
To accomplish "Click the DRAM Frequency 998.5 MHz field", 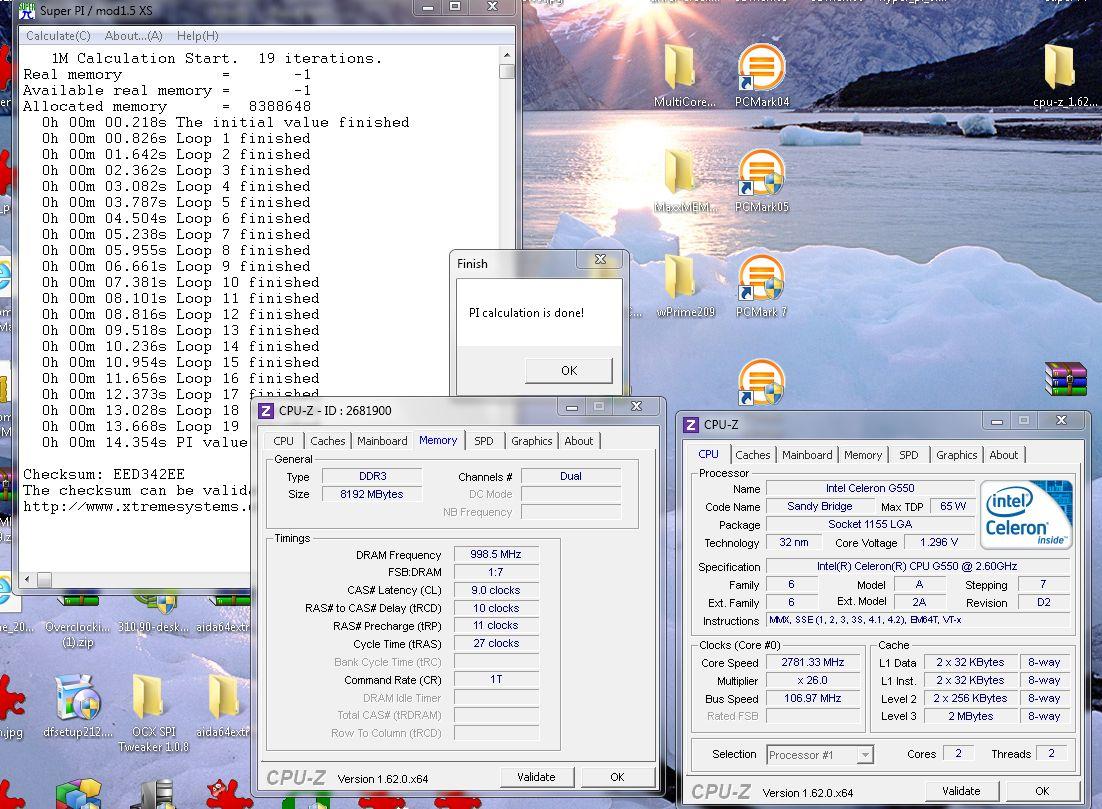I will 495,555.
